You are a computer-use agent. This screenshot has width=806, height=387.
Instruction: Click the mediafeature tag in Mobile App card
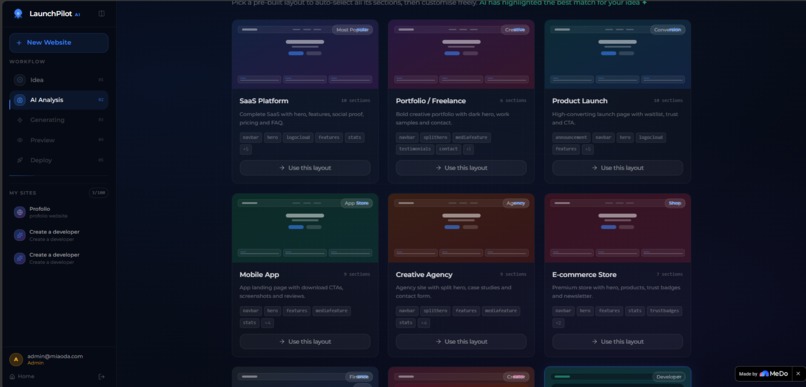(x=332, y=311)
